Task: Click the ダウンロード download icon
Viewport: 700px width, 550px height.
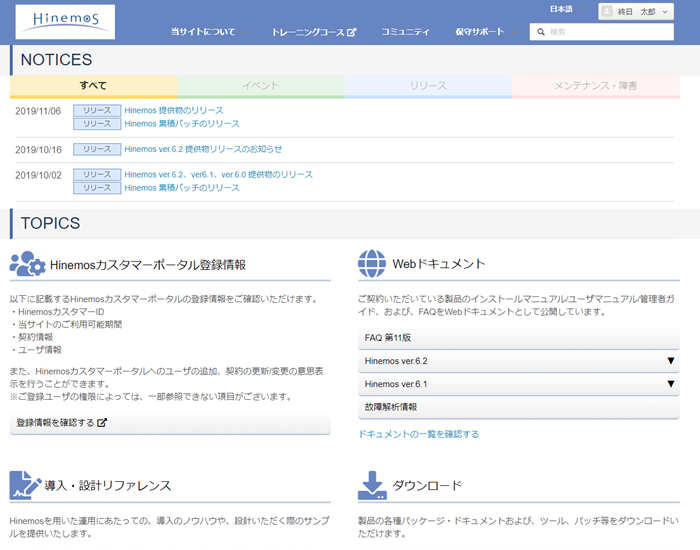Action: click(x=372, y=485)
